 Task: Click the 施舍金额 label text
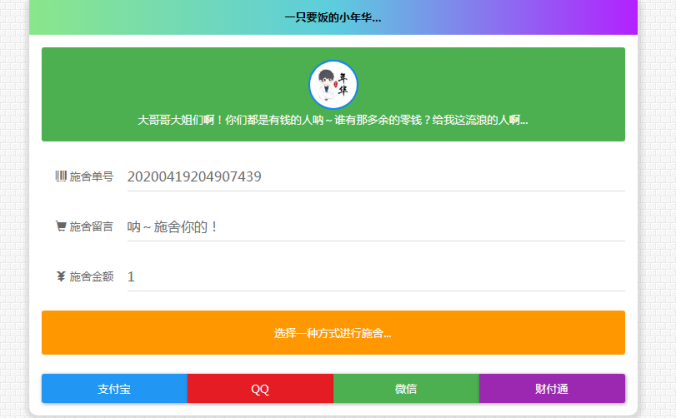click(91, 276)
